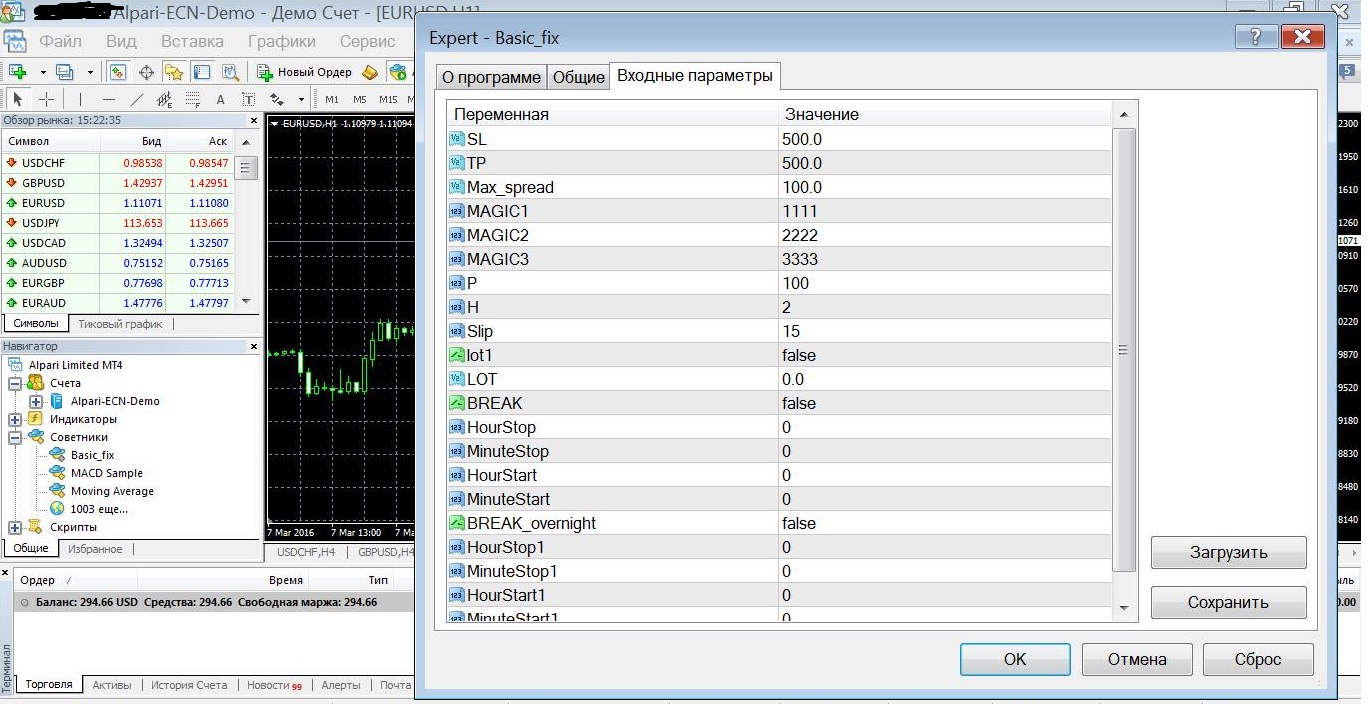Select Basic_fix expert in Navigator
1367x704 pixels.
pyautogui.click(x=92, y=455)
